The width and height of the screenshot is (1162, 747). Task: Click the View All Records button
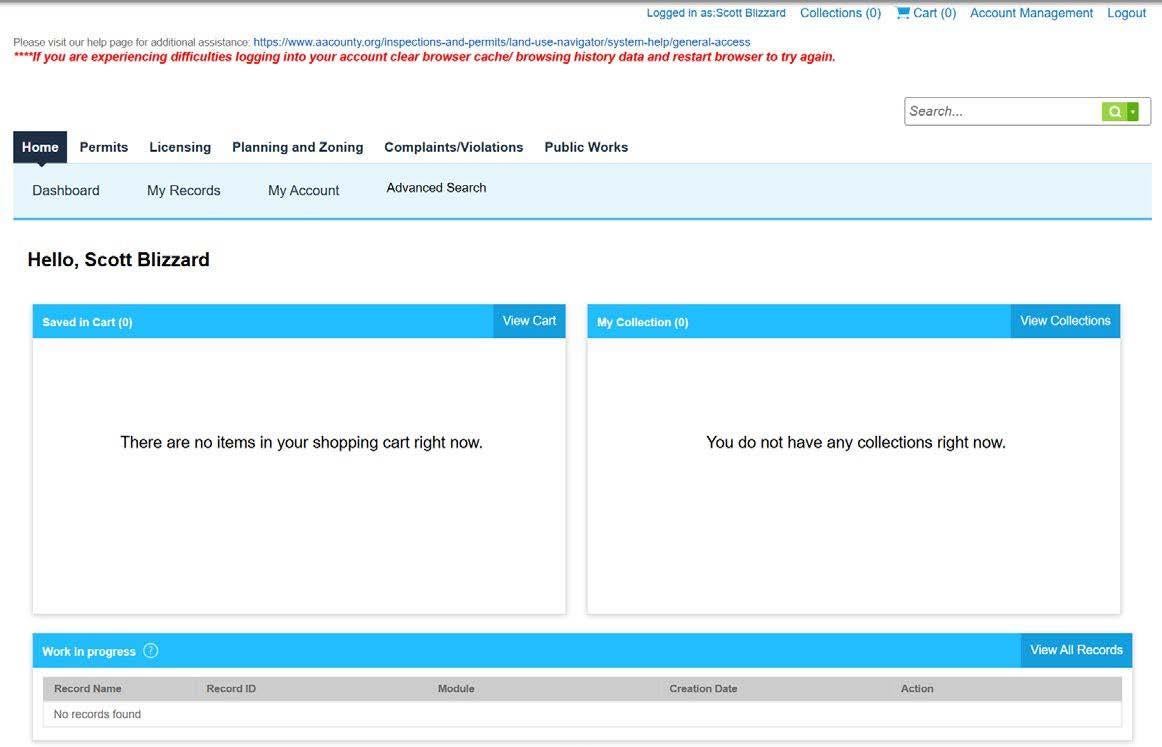1075,649
